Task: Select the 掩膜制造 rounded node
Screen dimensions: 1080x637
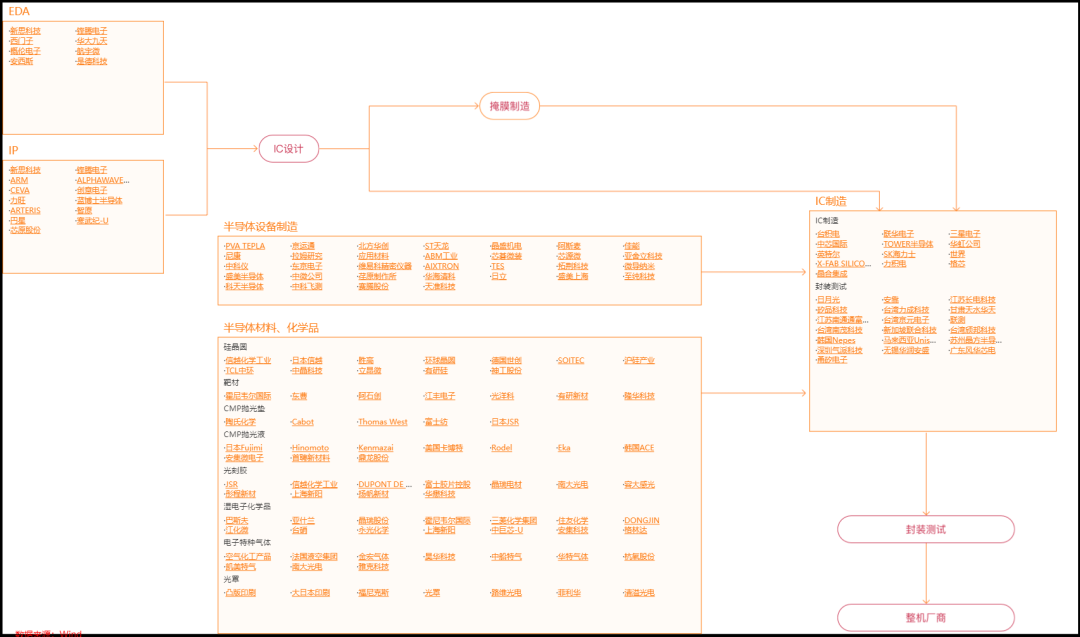Action: pos(510,106)
